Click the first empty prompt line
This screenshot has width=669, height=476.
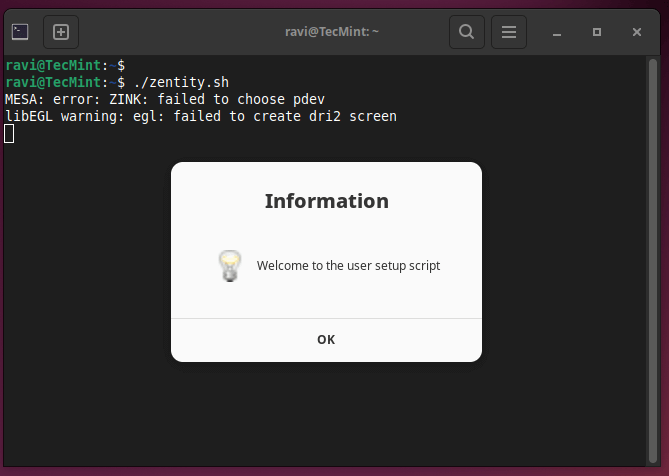65,65
